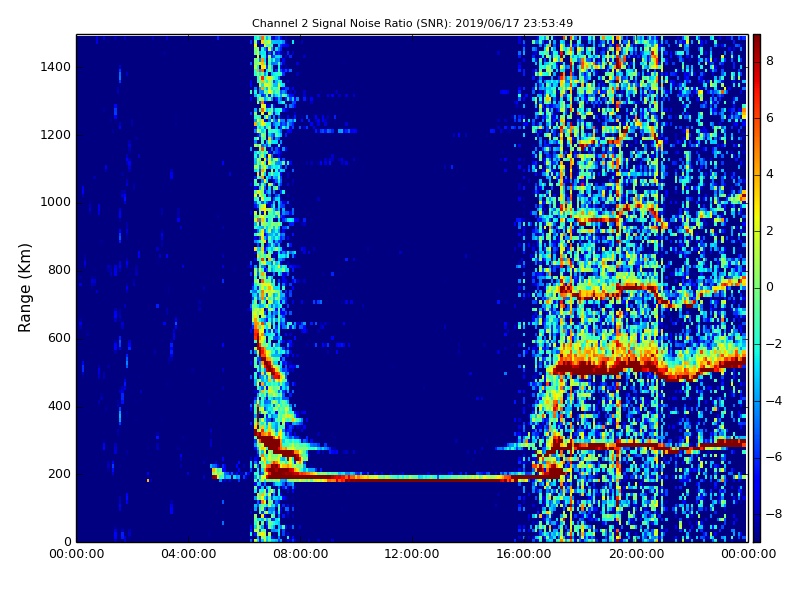Click the colorbar label 6
The height and width of the screenshot is (600, 800).
(x=770, y=118)
